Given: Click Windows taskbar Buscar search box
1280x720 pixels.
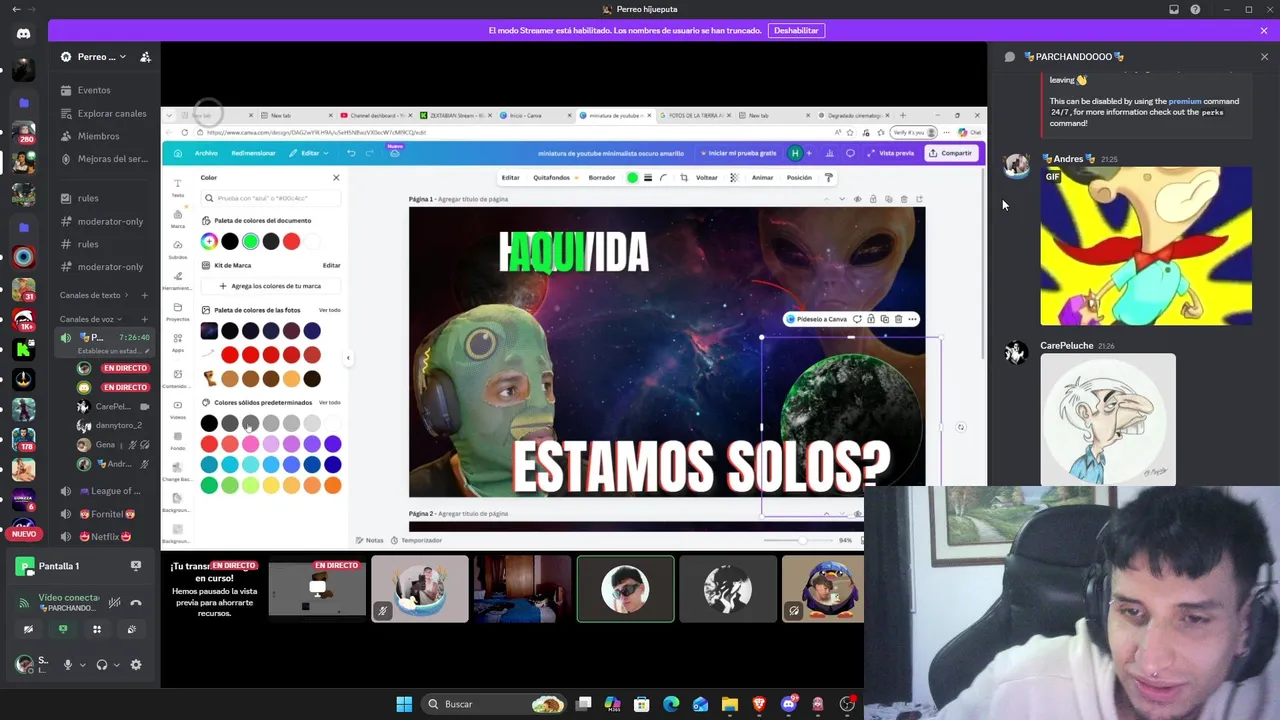Looking at the screenshot, I should tap(494, 704).
